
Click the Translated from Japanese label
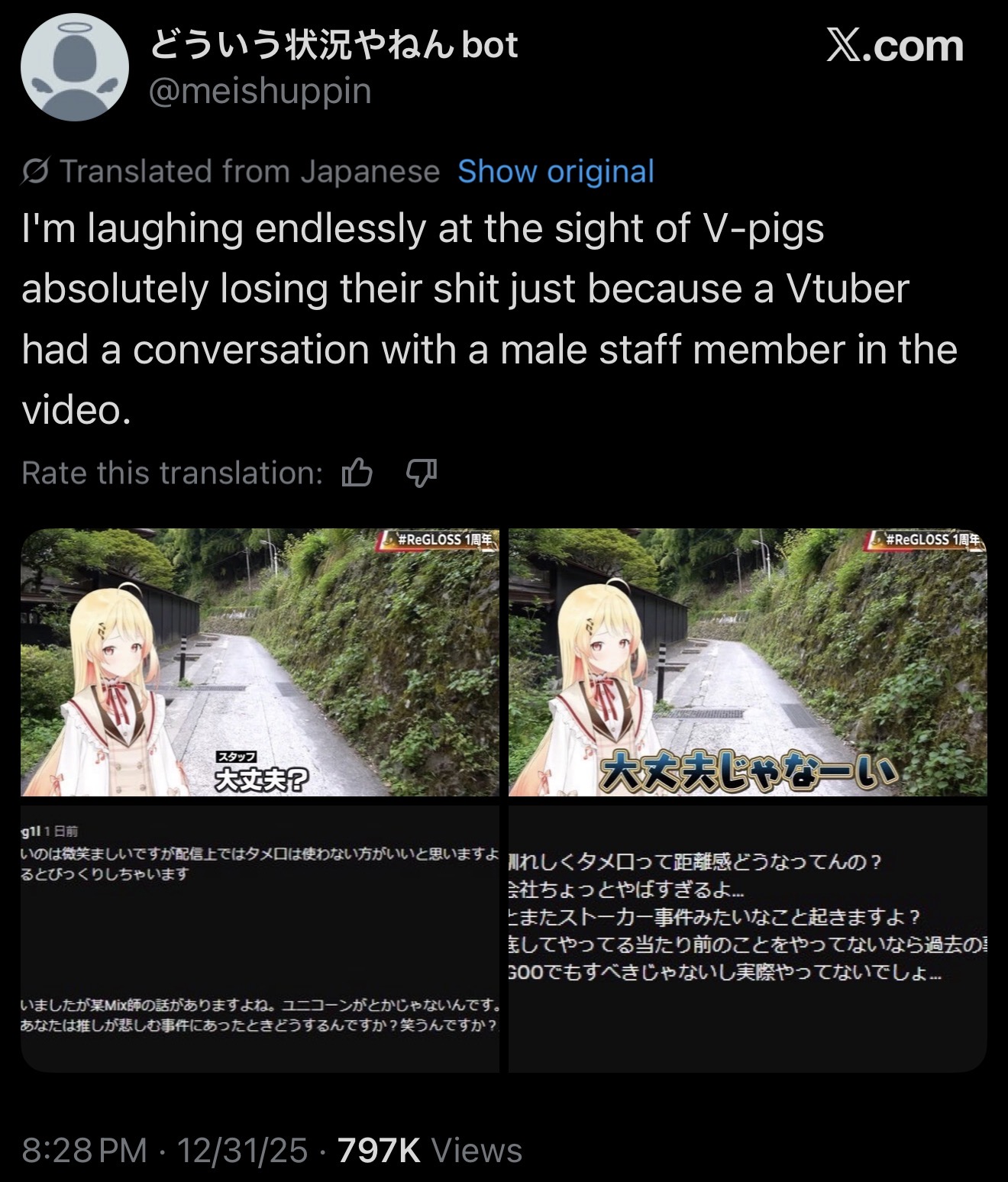(x=250, y=172)
